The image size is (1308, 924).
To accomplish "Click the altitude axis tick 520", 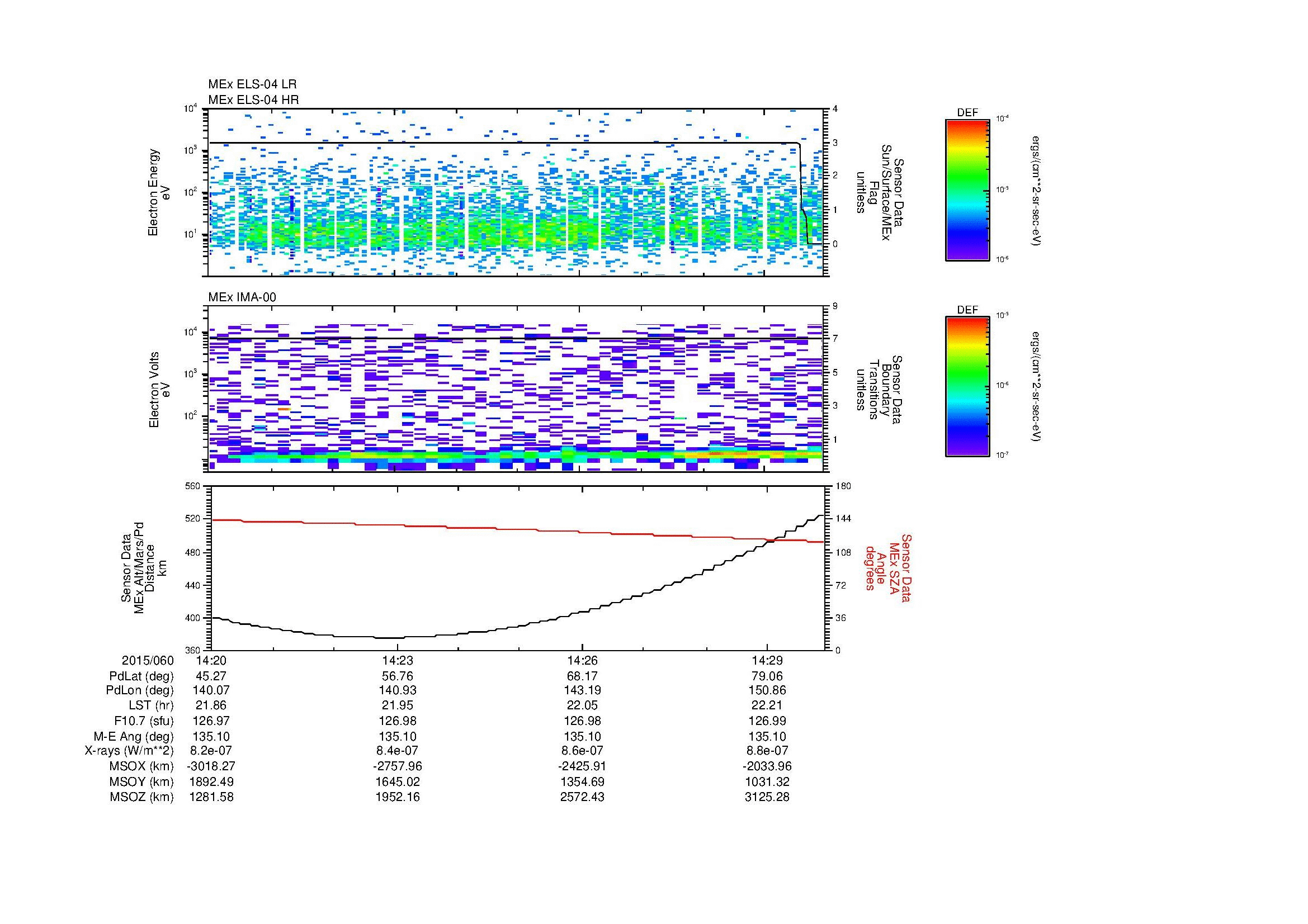I will coord(193,519).
